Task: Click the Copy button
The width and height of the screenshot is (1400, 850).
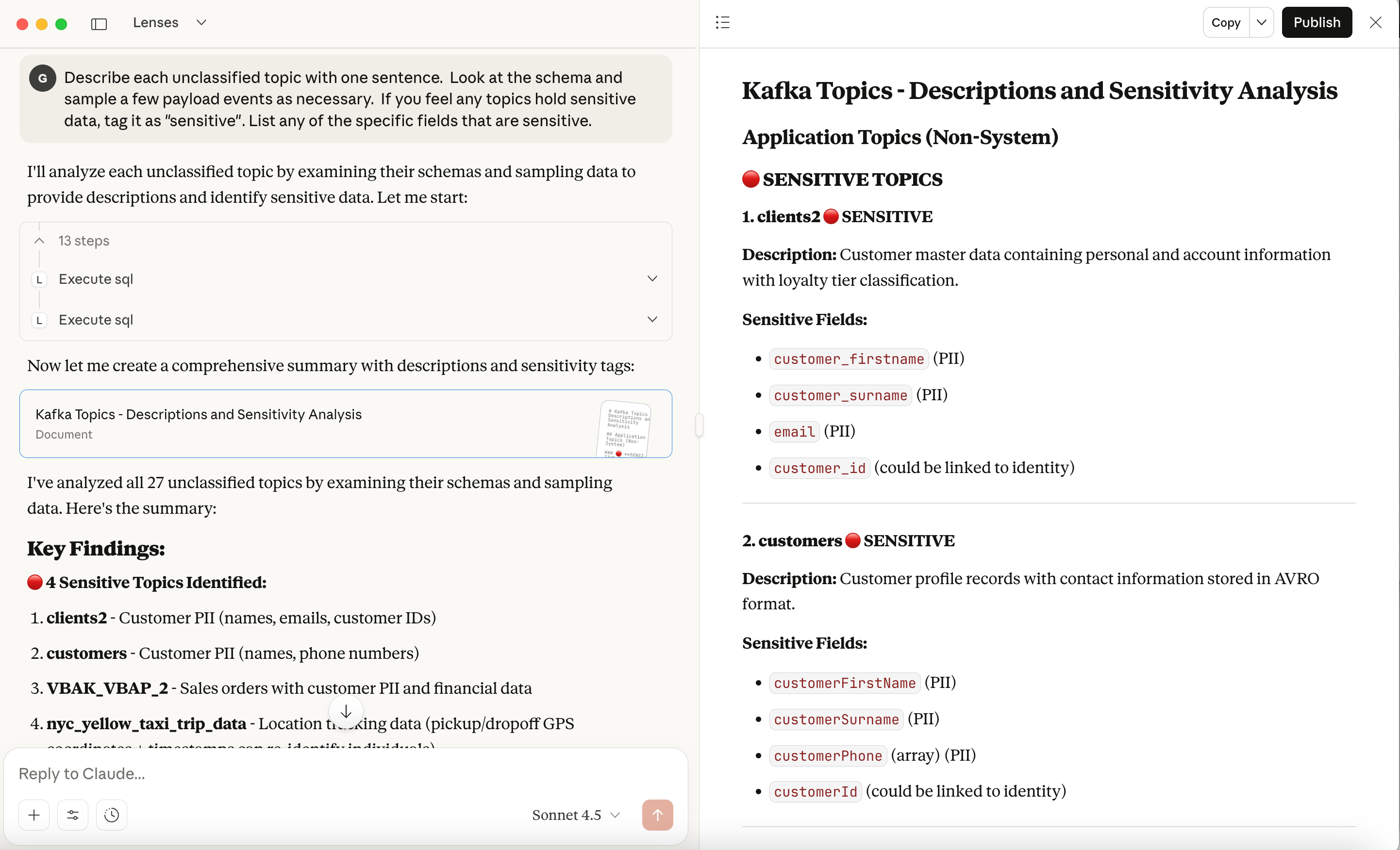Action: tap(1225, 22)
